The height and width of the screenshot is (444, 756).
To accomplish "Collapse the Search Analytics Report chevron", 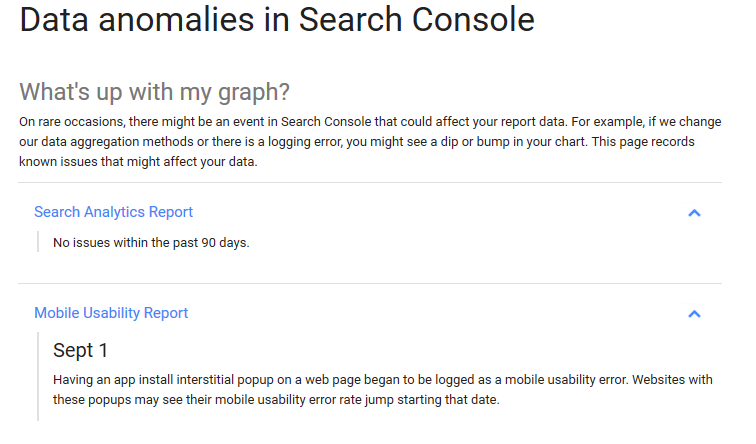I will pyautogui.click(x=694, y=213).
